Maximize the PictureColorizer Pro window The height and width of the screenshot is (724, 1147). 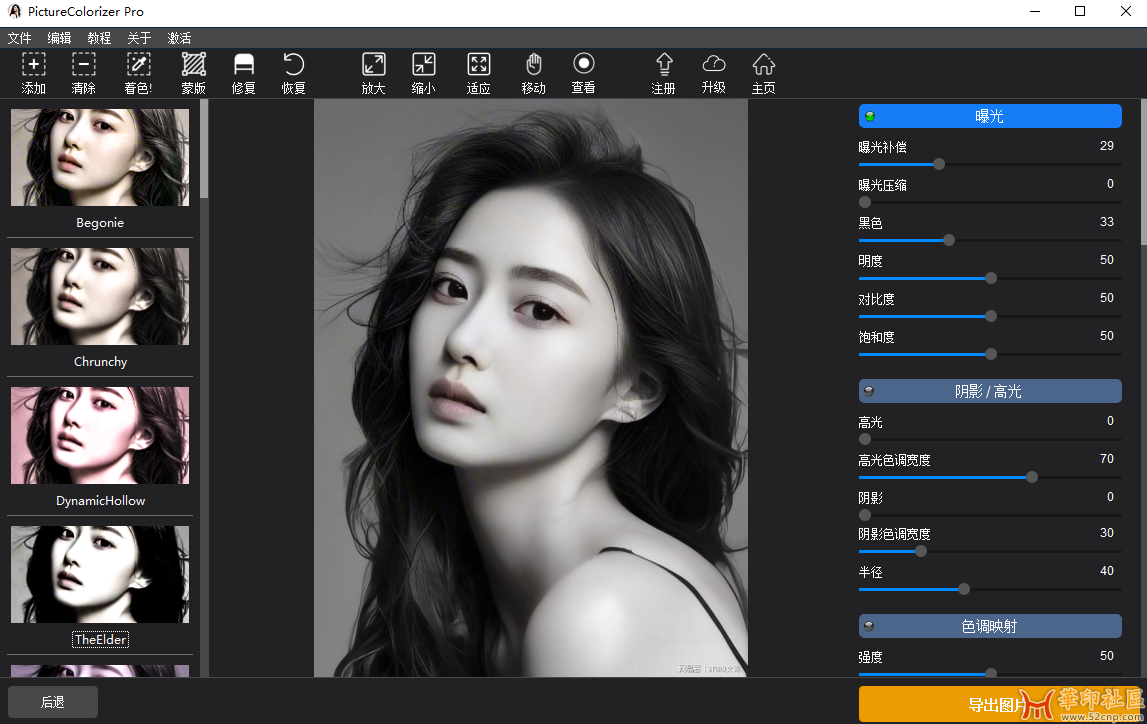click(1080, 11)
